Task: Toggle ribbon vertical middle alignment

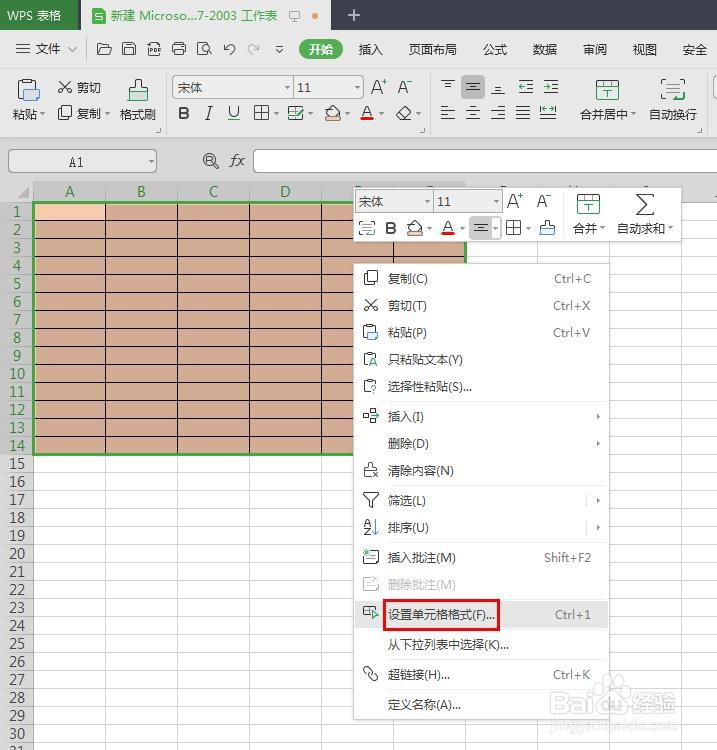Action: point(473,87)
